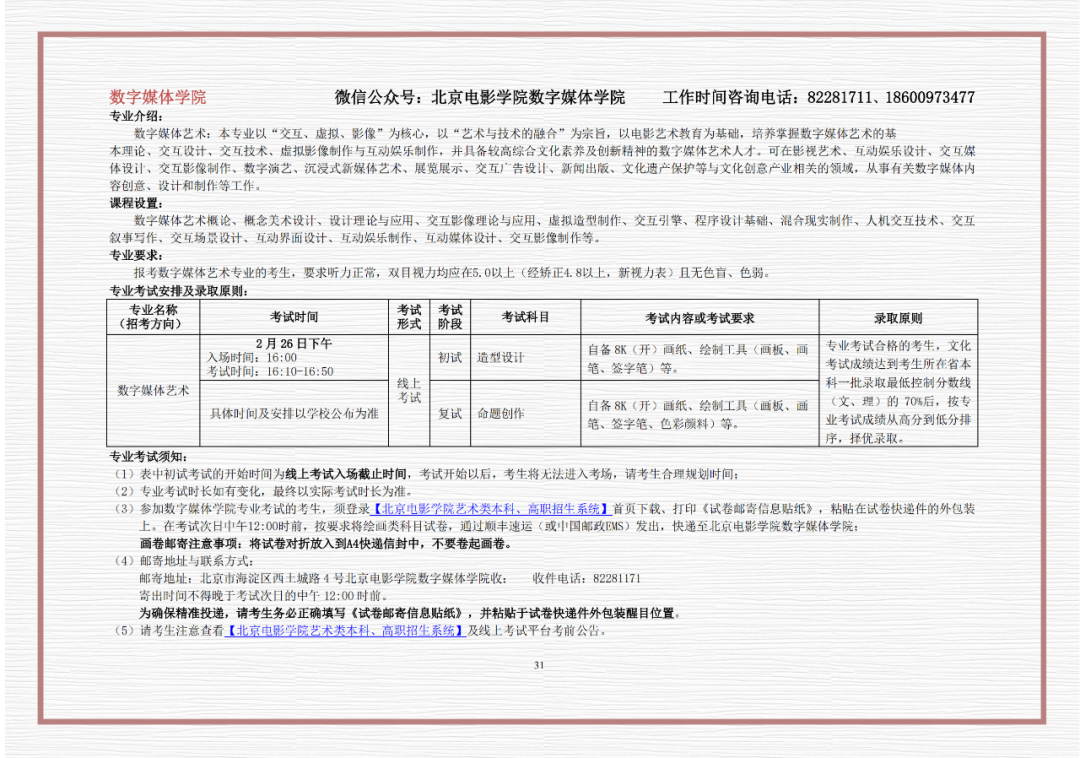Click the 专业考试须知 heading

pyautogui.click(x=149, y=456)
